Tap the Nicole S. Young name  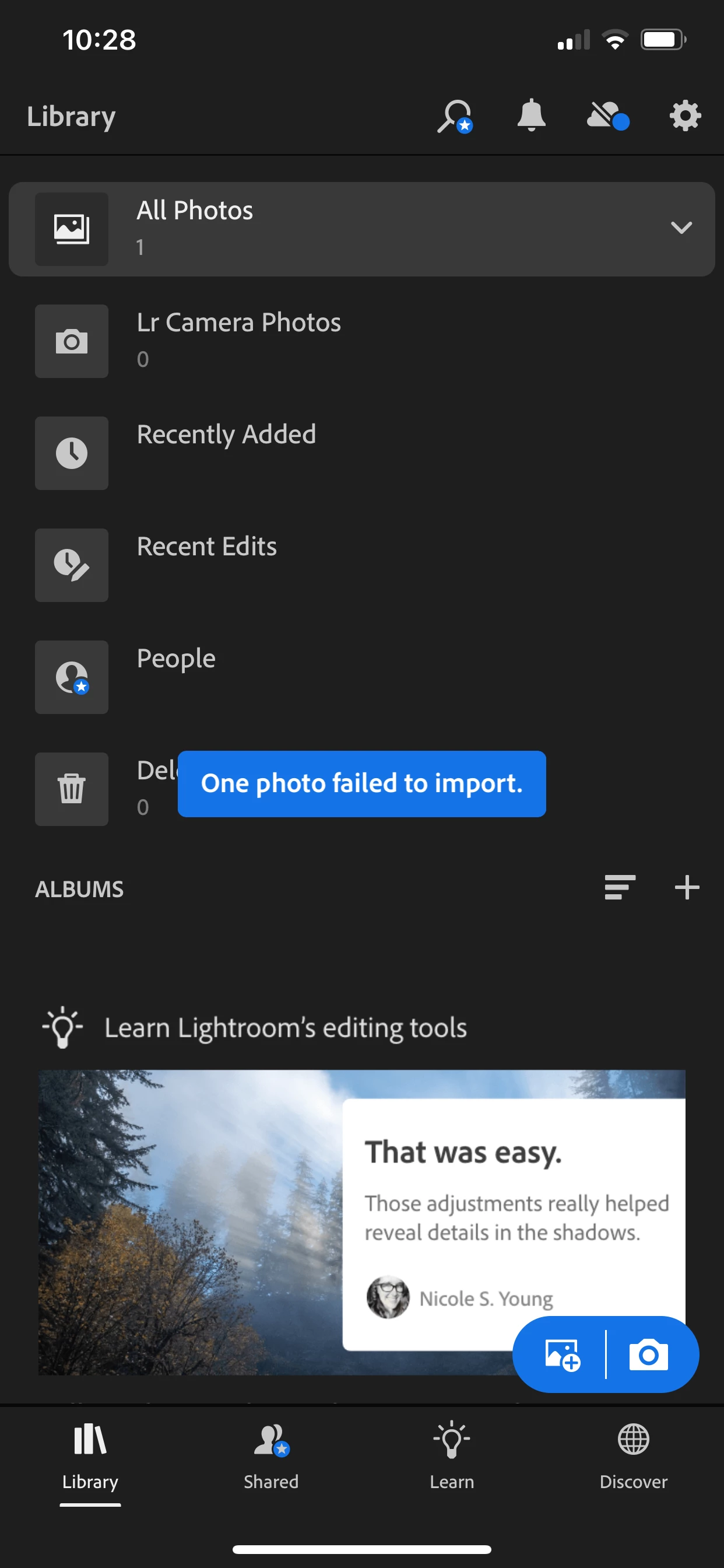(x=486, y=1299)
